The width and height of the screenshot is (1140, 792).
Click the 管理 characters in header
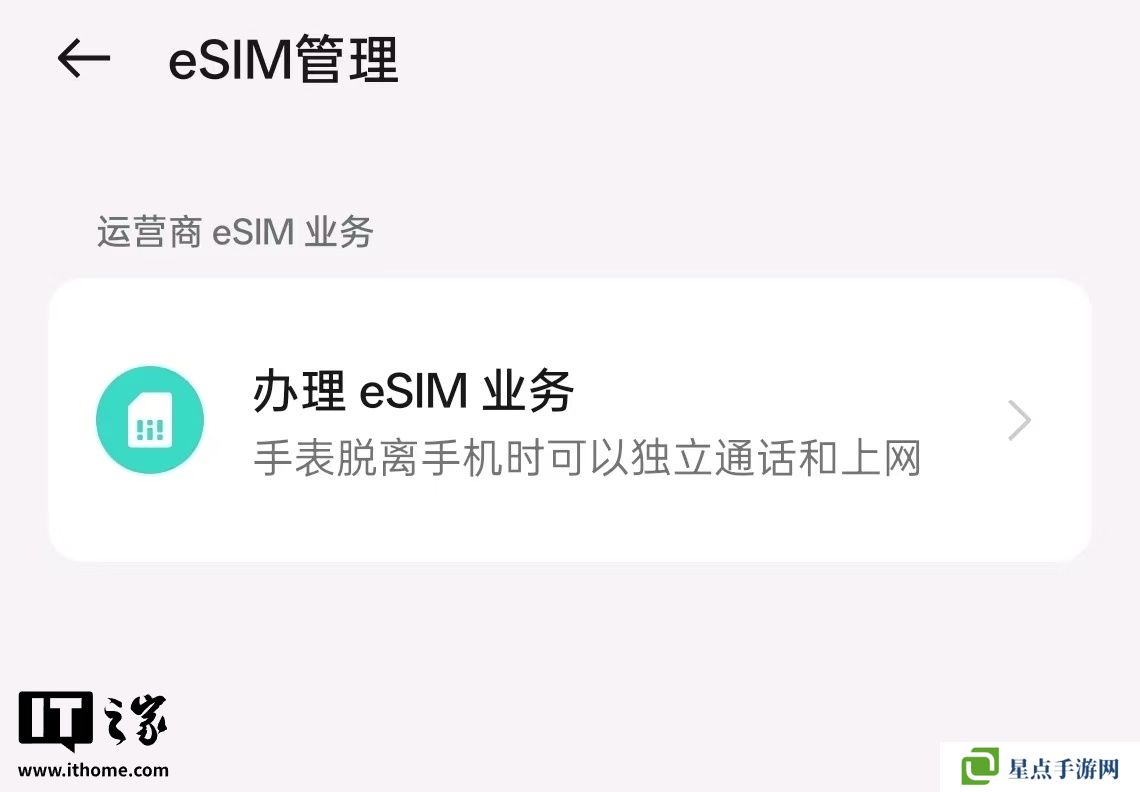[x=348, y=59]
